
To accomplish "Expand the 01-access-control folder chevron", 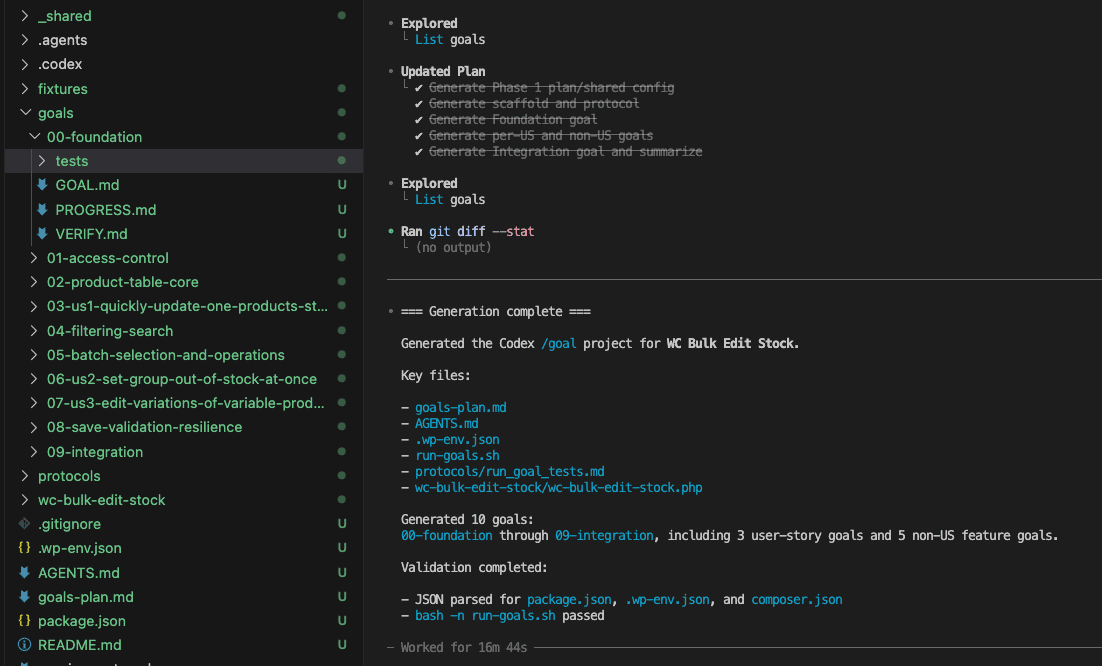I will click(x=34, y=258).
